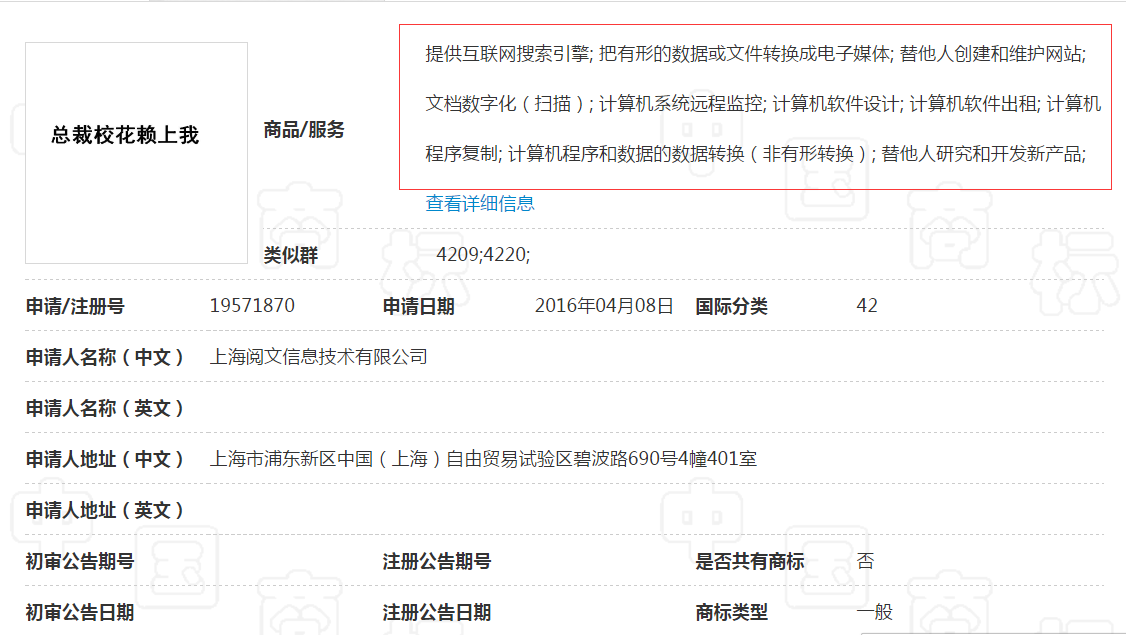Click the 查看详细信息 link
Screen dimensions: 1126x635
point(478,202)
